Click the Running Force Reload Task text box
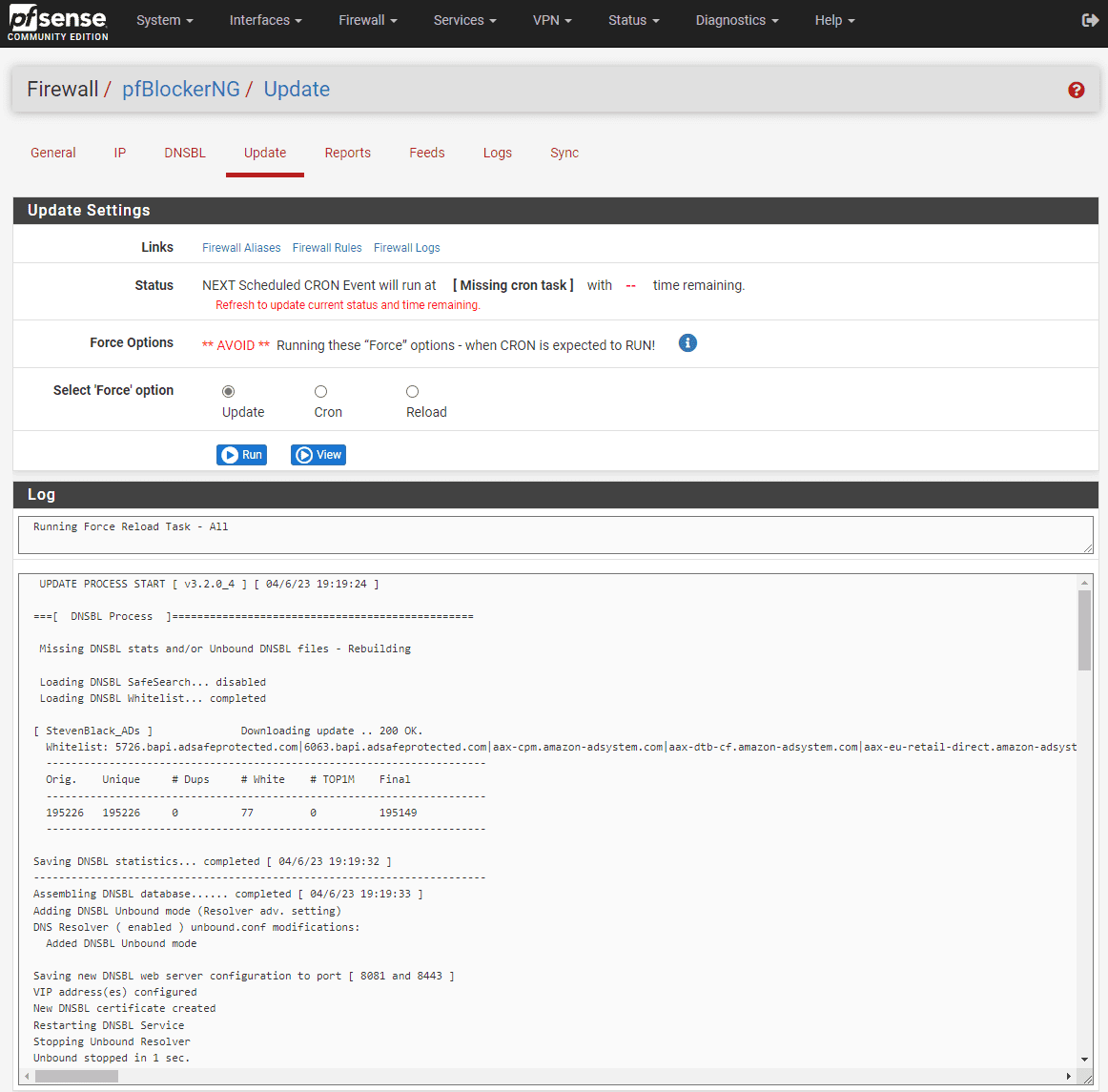 coord(555,535)
